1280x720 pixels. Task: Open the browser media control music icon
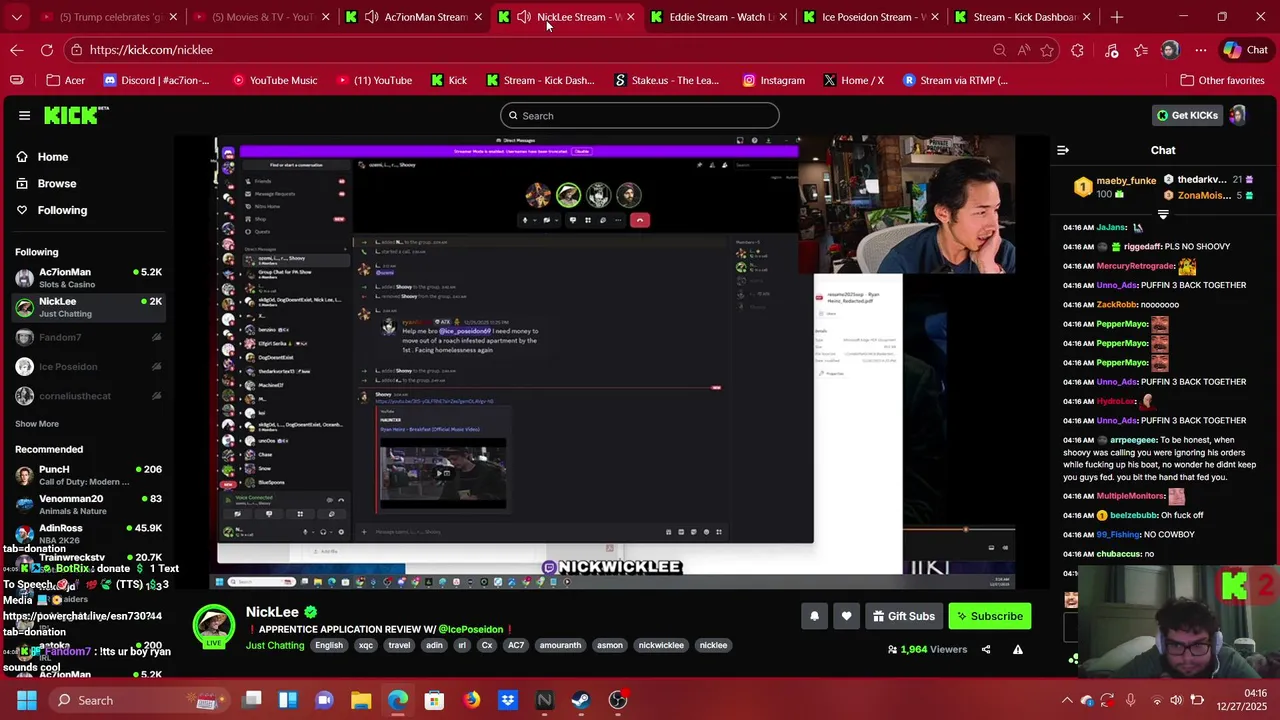coord(1111,50)
